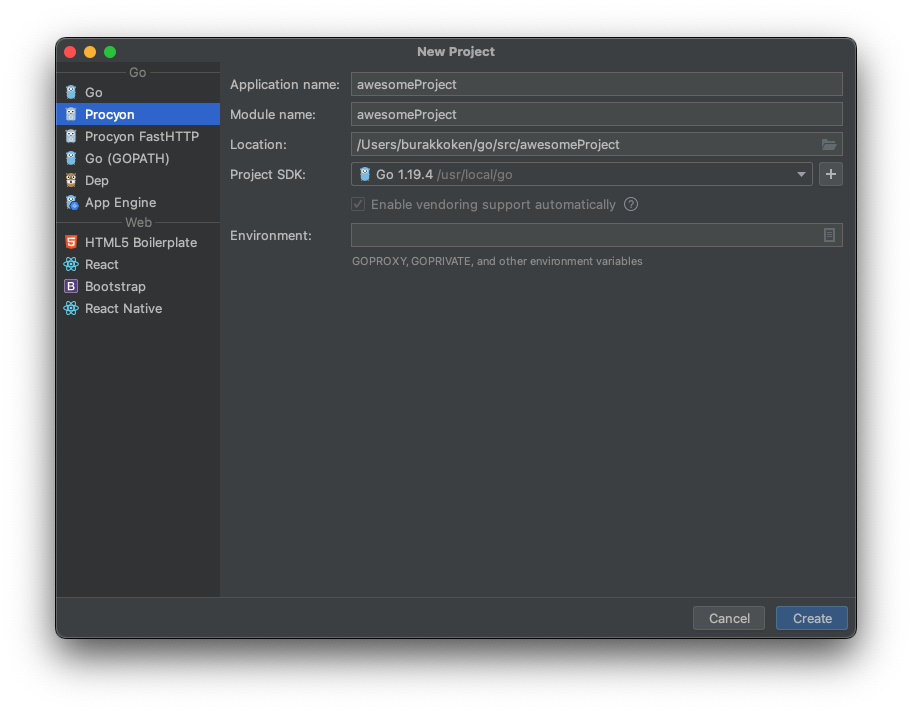Pick React Native from Web list
912x712 pixels.
[138, 308]
